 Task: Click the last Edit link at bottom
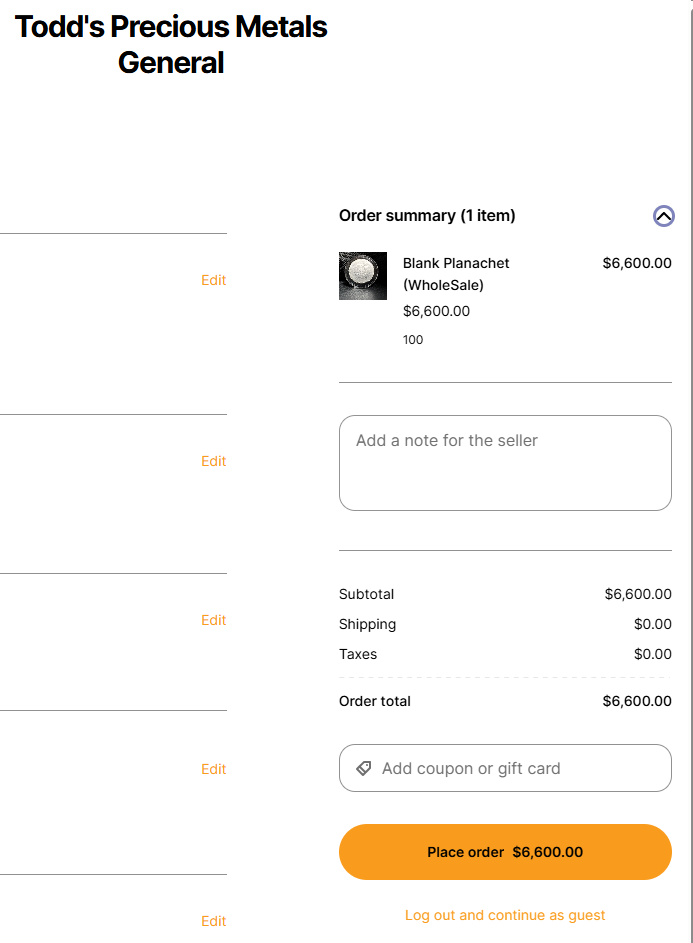click(x=213, y=921)
